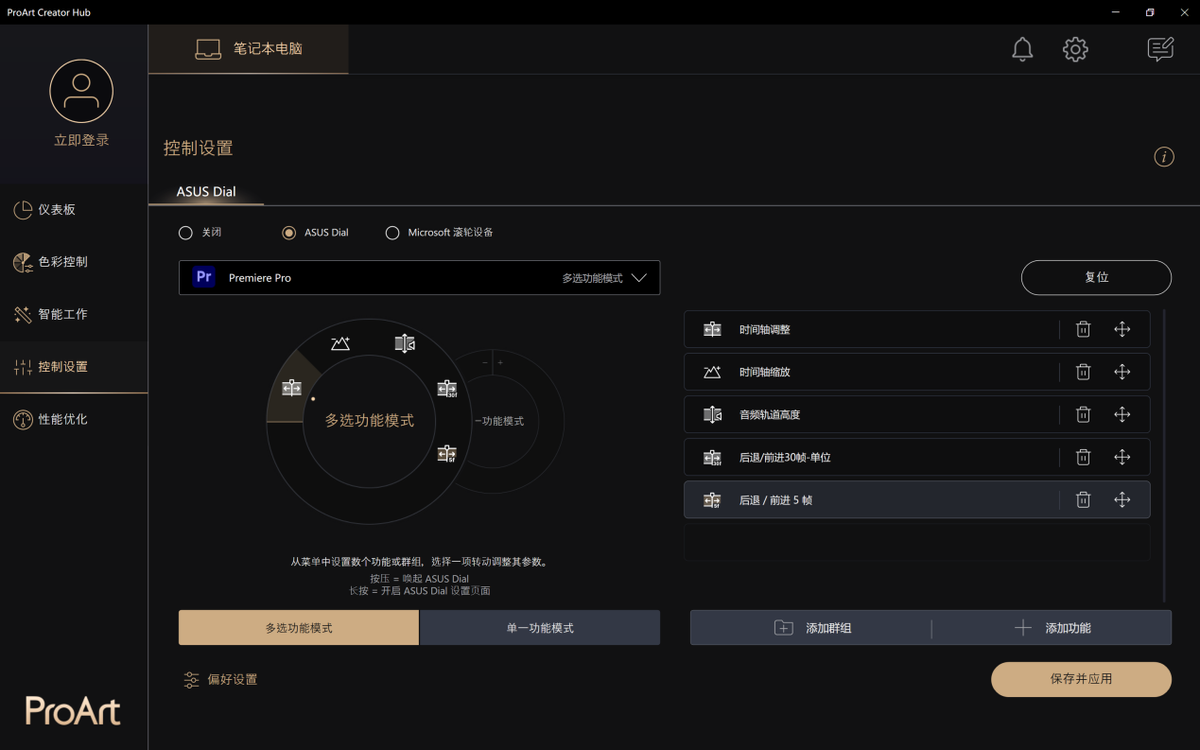
Task: Go to 控制设置 in sidebar
Action: point(74,367)
